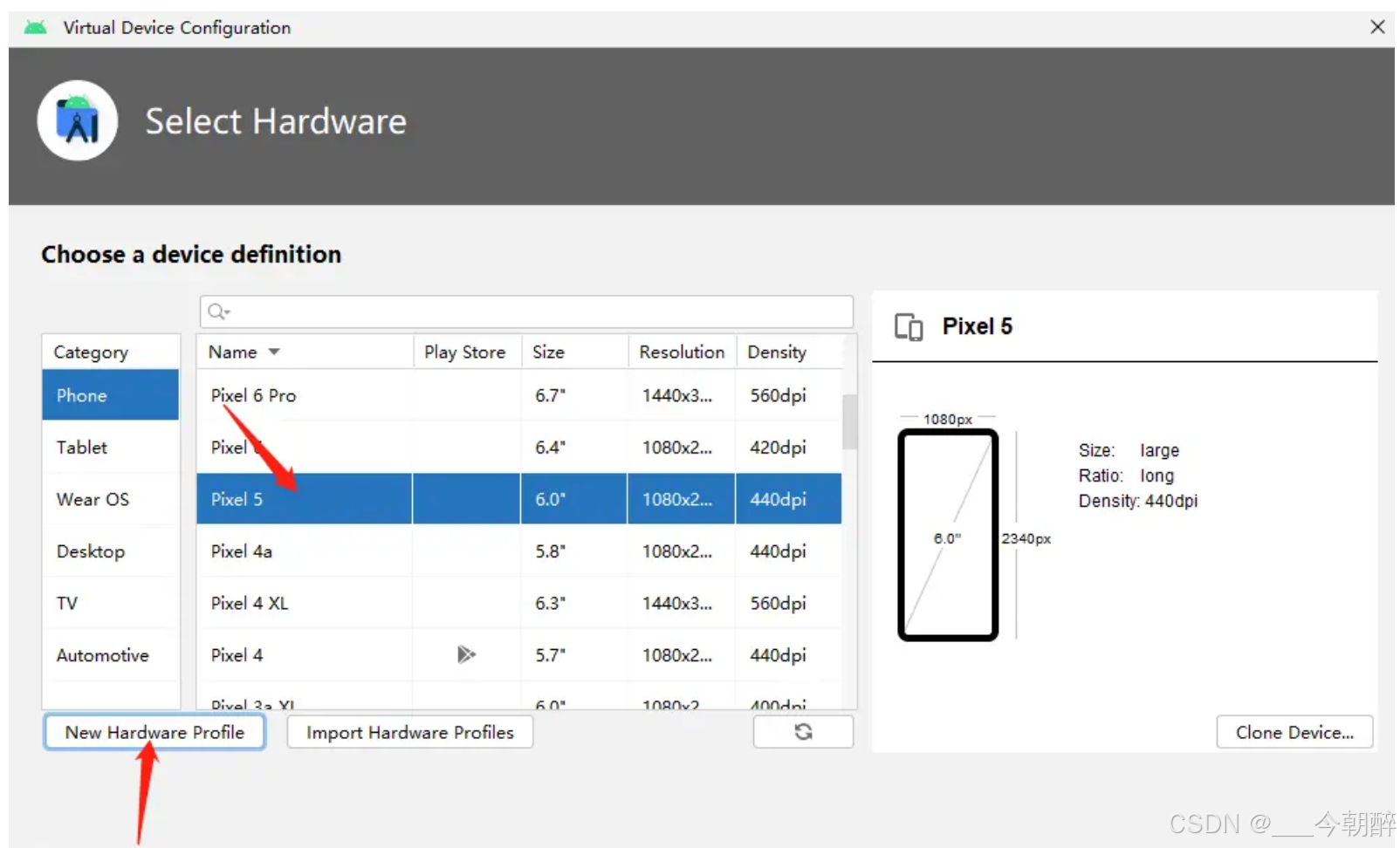Click the 6.7" size cell
The image size is (1400, 848).
click(x=550, y=395)
